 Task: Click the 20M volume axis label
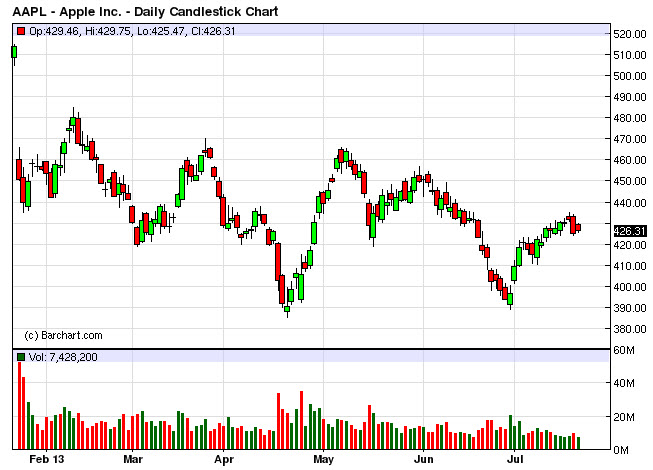click(624, 417)
